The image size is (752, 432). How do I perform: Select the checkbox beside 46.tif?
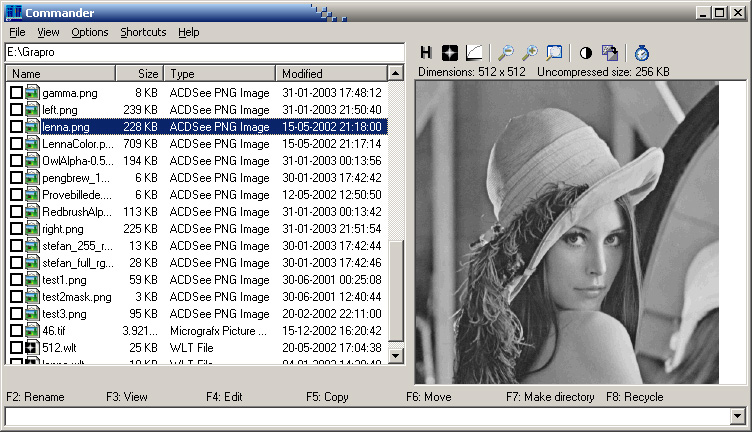click(16, 329)
